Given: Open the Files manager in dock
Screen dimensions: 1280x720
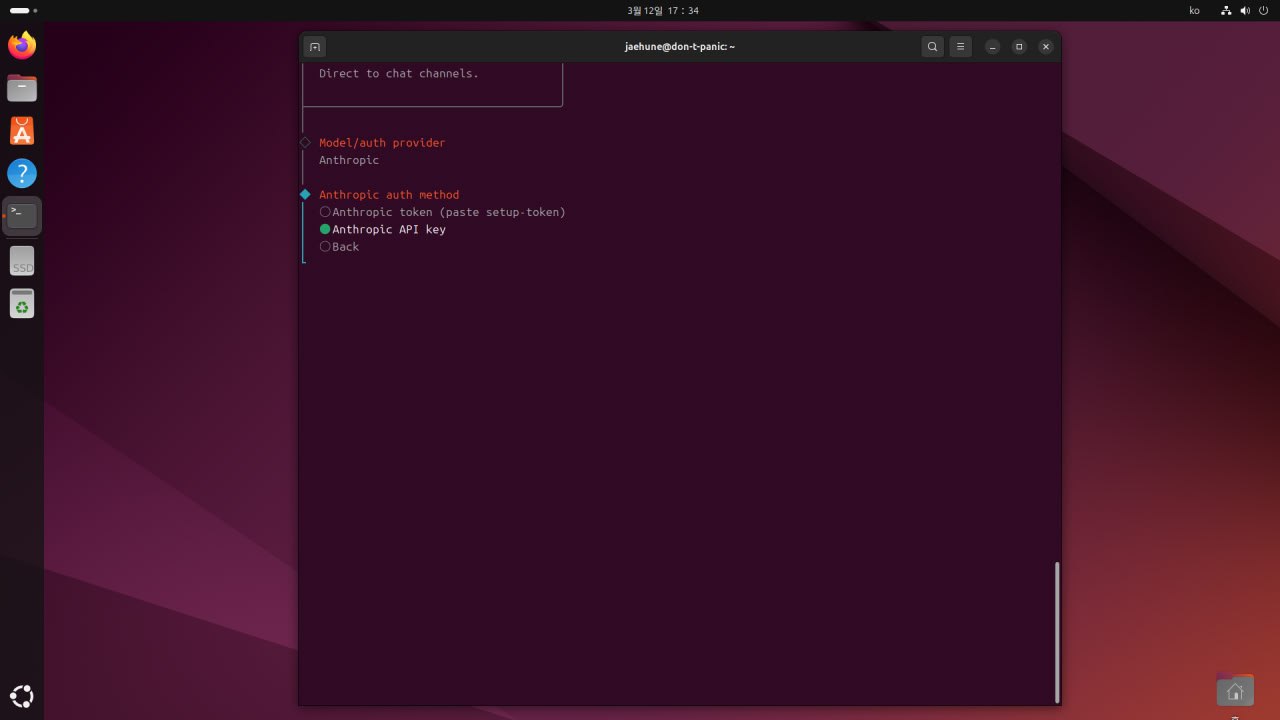Looking at the screenshot, I should click(21, 88).
